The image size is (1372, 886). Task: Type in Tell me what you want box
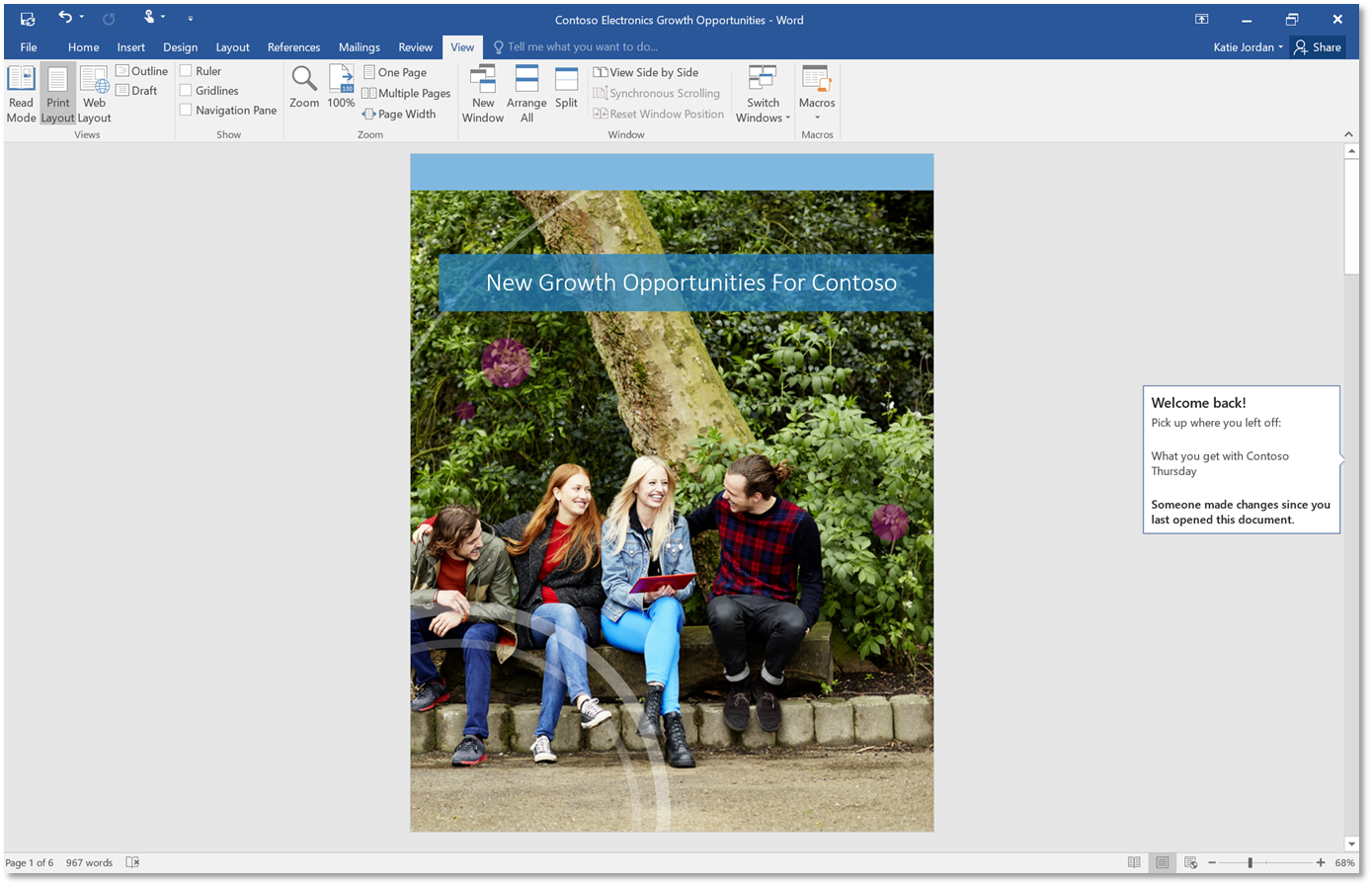(582, 47)
